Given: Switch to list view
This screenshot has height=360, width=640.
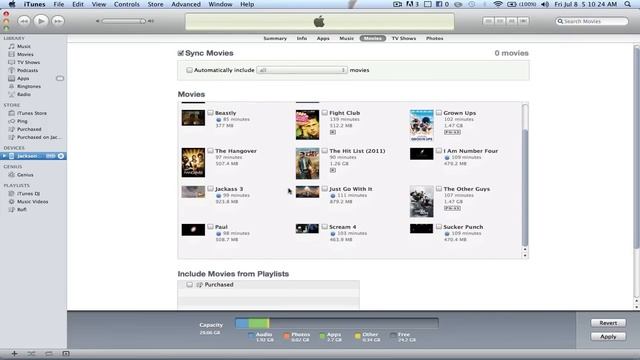Looking at the screenshot, I should tap(488, 21).
